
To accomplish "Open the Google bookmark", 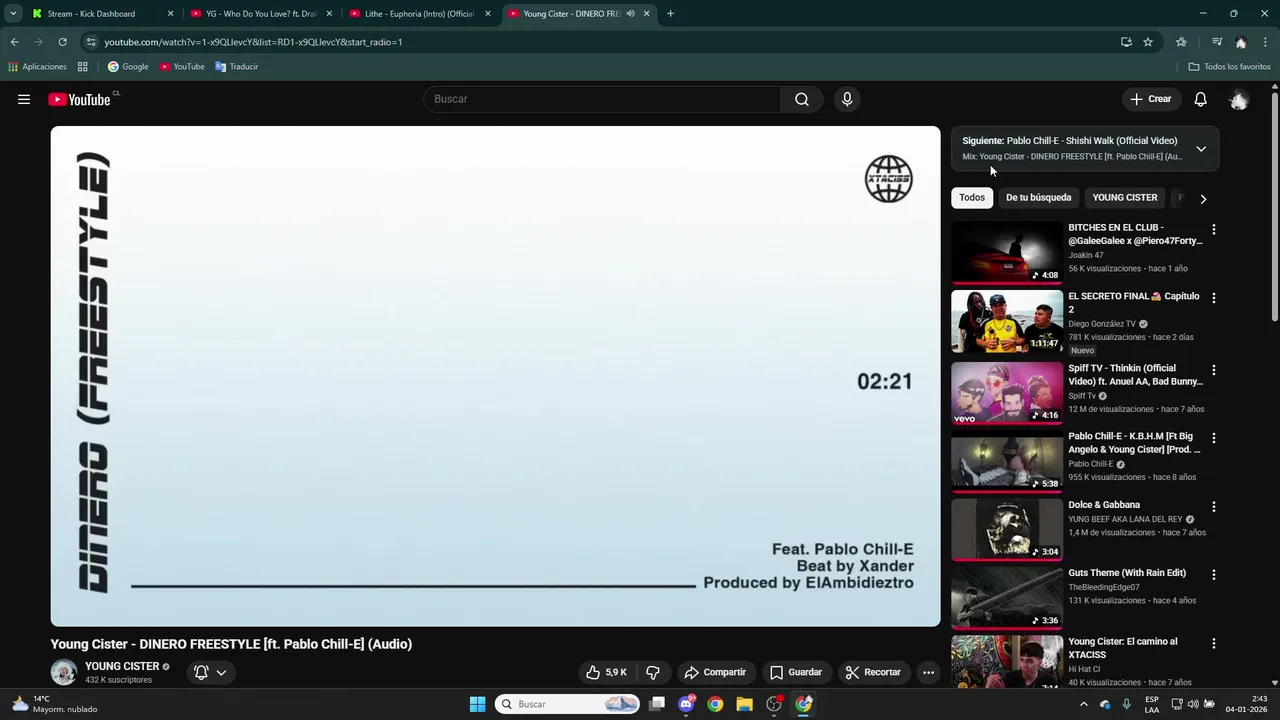I will pos(128,67).
